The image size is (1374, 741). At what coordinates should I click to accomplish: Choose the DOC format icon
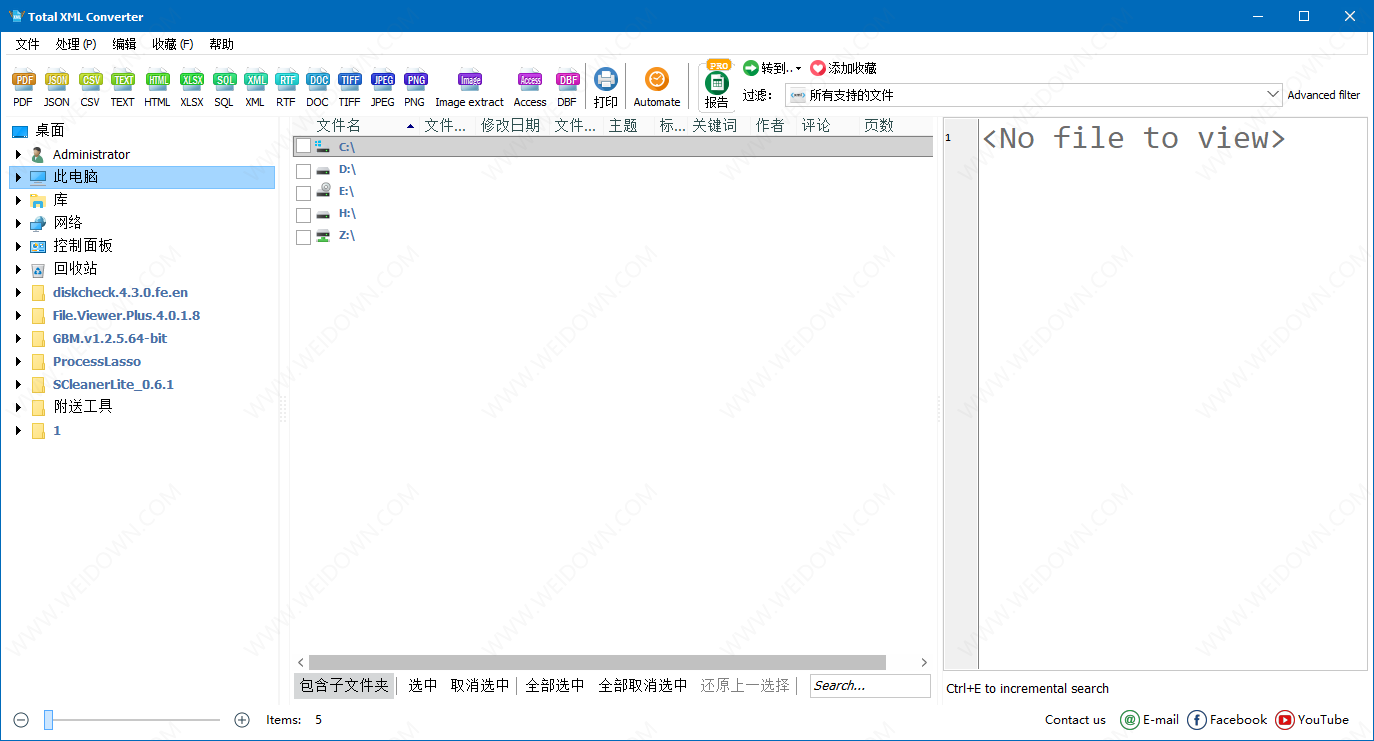click(x=317, y=81)
